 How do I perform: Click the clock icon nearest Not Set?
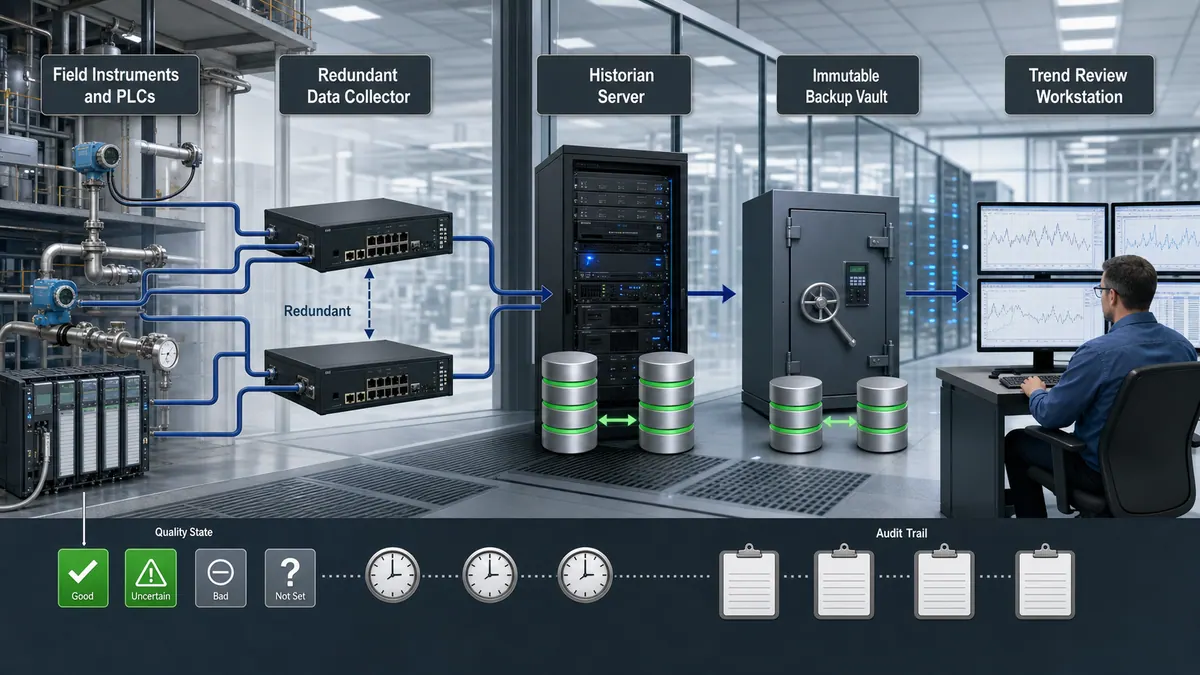[392, 575]
